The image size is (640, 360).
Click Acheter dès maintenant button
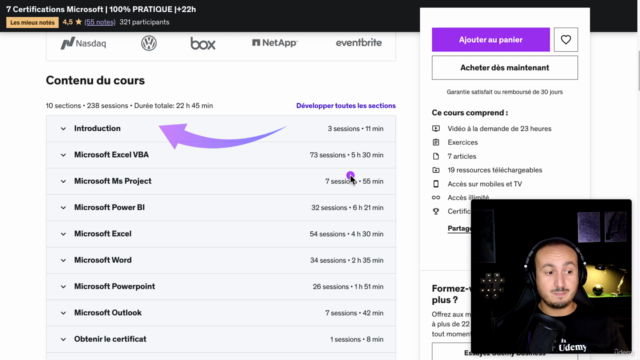pos(504,68)
